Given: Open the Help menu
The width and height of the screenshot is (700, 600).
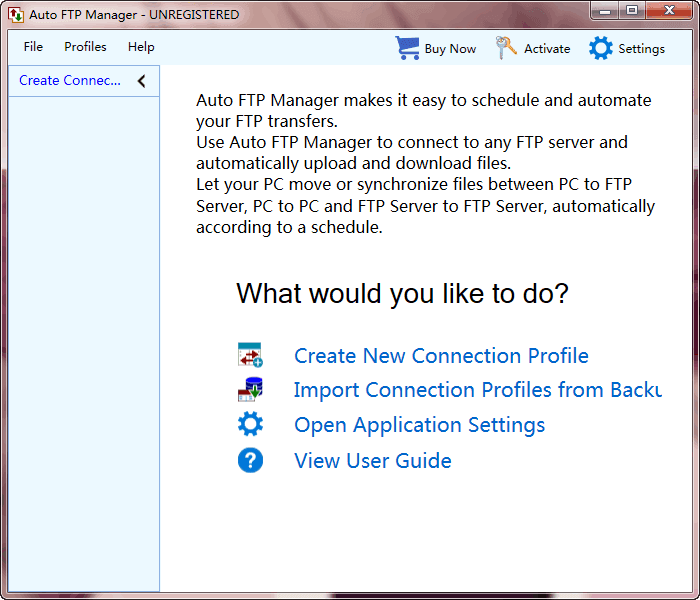Looking at the screenshot, I should pos(141,47).
